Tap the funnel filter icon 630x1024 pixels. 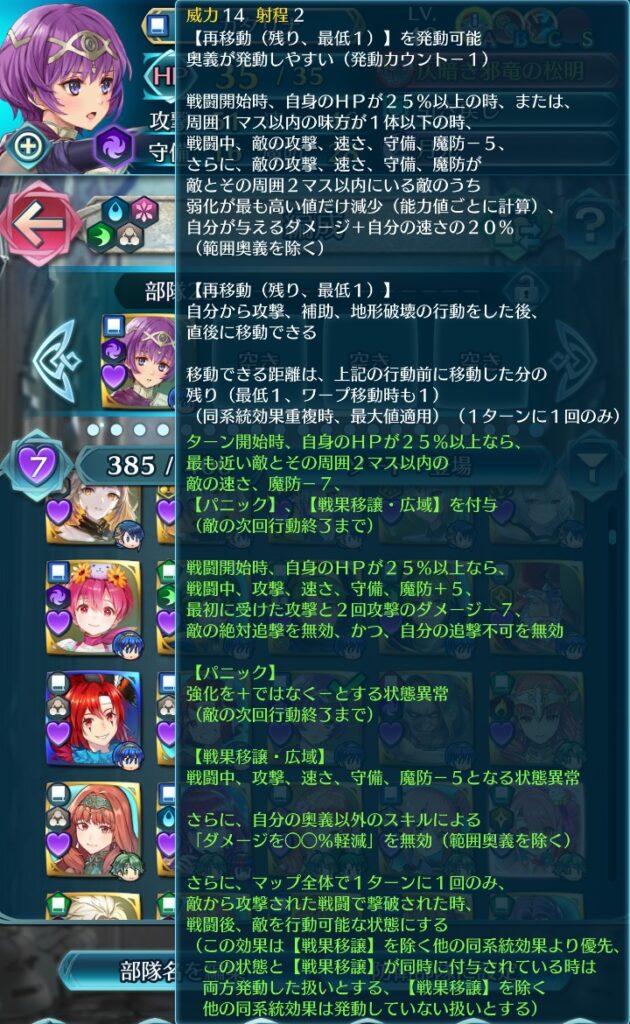[593, 464]
